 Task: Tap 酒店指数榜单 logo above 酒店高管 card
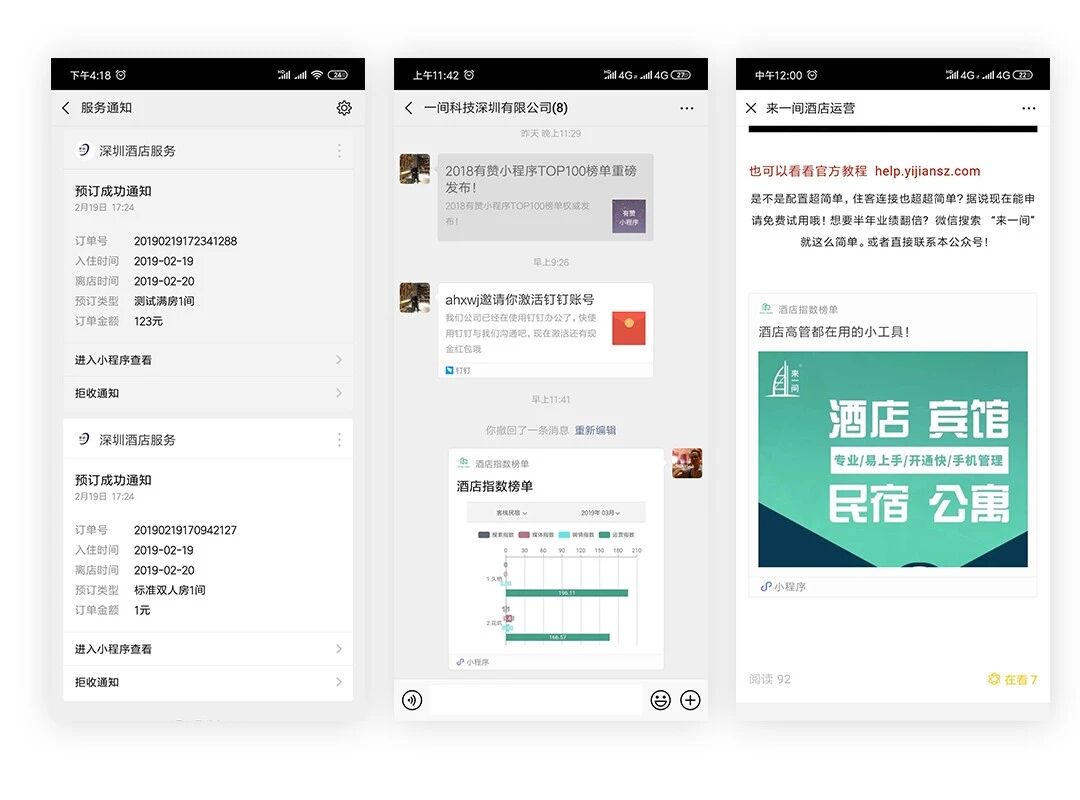(x=766, y=309)
